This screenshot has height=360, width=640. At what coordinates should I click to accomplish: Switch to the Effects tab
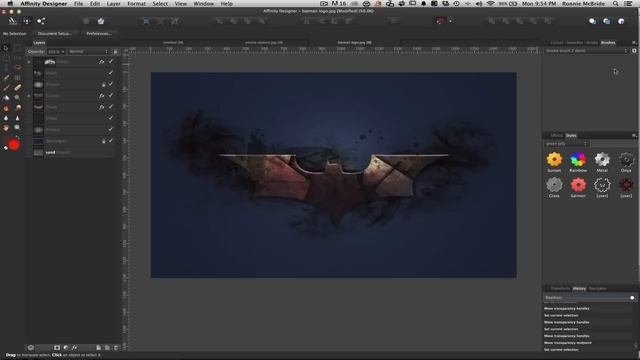click(556, 136)
